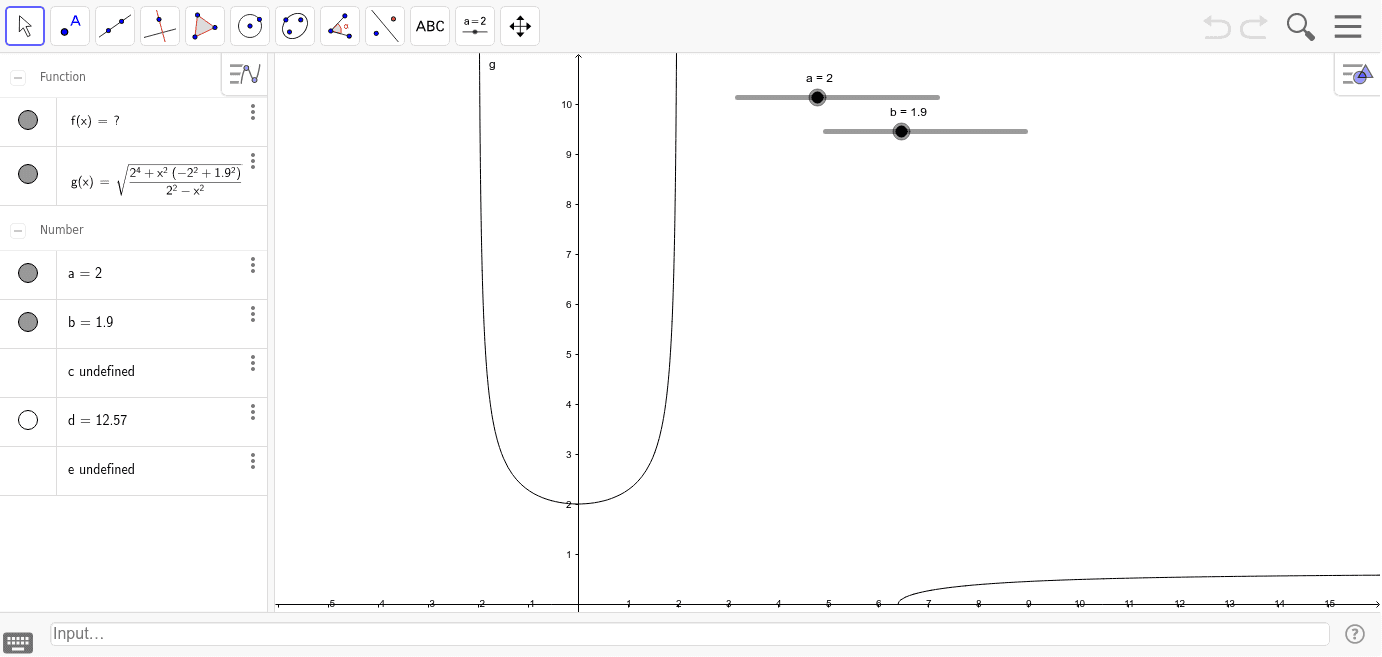
Task: Choose the Line through two points tool
Action: coord(115,26)
